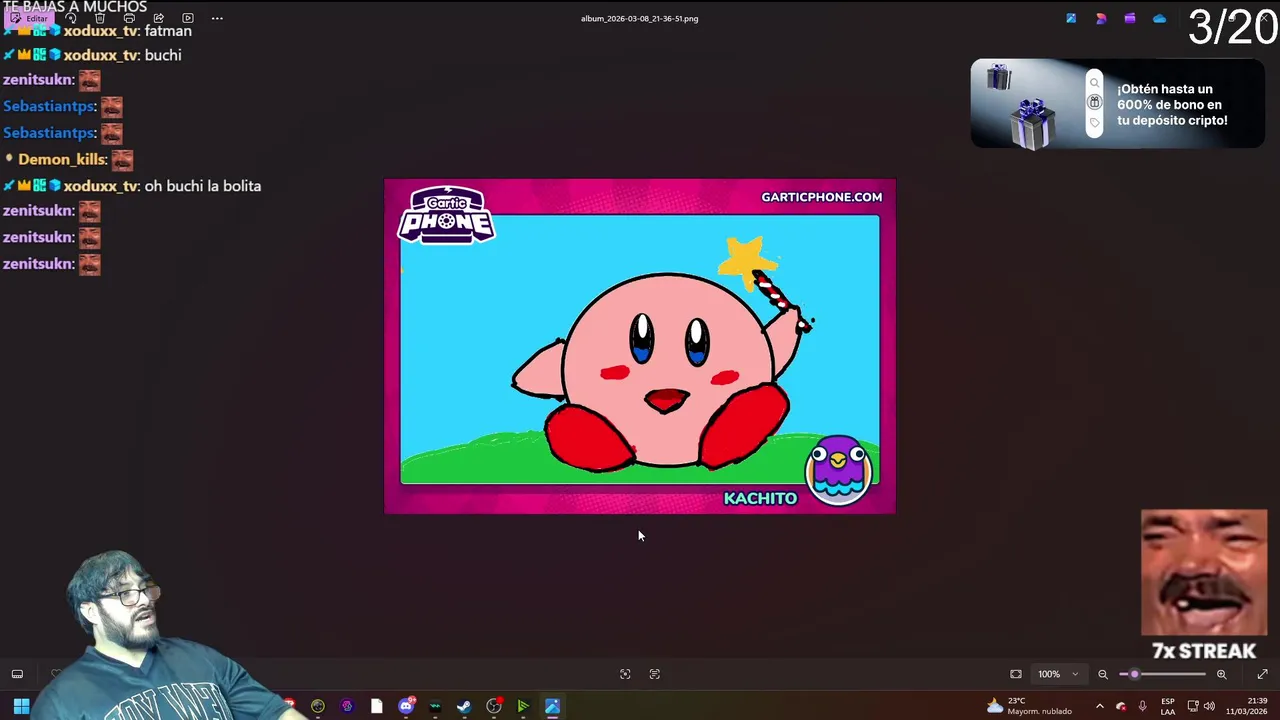Viewport: 1280px width, 720px height.
Task: Click the crypto deposit bonus ad banner
Action: (x=1117, y=104)
